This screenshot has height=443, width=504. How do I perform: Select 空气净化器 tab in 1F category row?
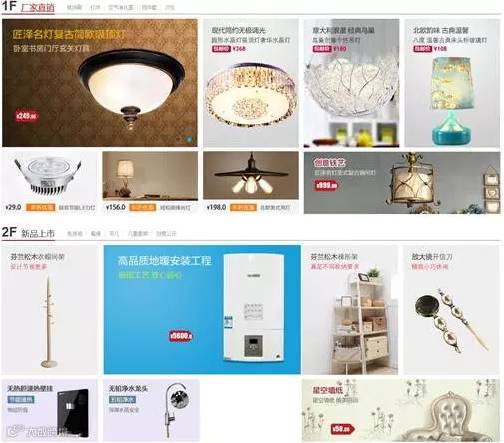click(121, 7)
